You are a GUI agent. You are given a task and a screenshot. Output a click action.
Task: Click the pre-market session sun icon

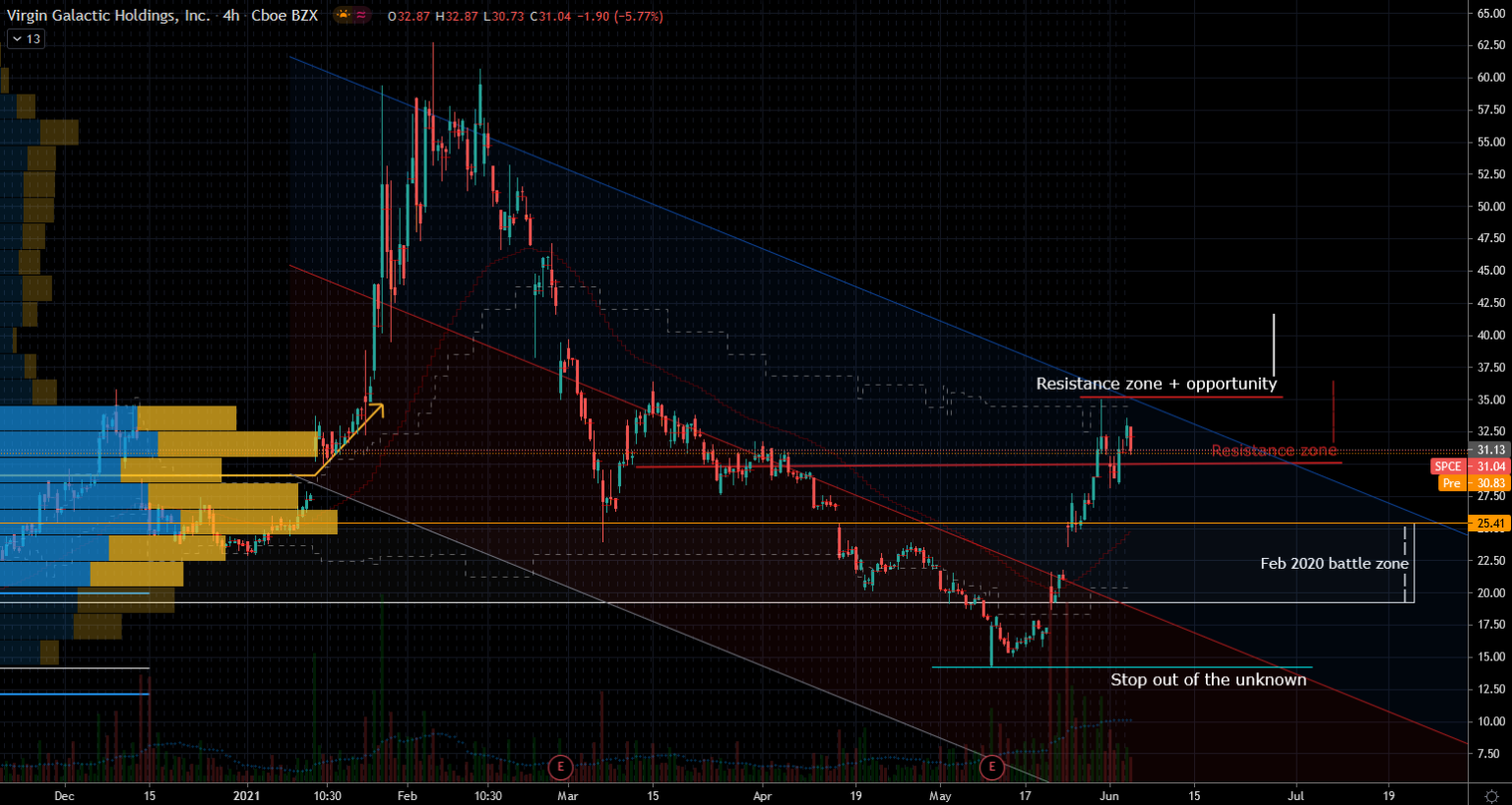point(343,16)
